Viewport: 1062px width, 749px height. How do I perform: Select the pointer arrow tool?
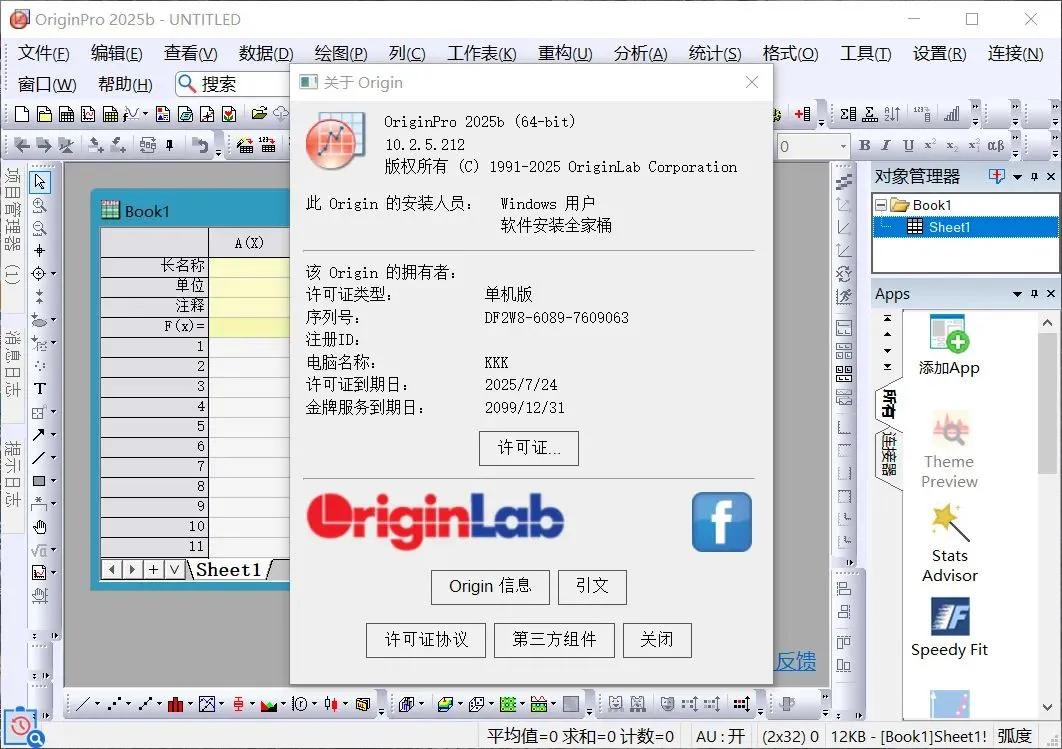(x=39, y=181)
